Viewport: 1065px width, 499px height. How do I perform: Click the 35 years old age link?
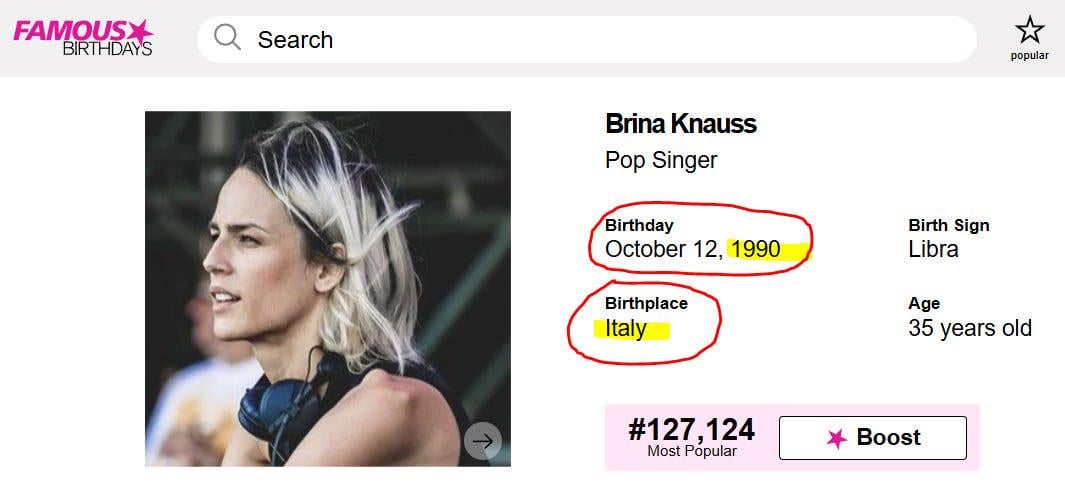969,328
